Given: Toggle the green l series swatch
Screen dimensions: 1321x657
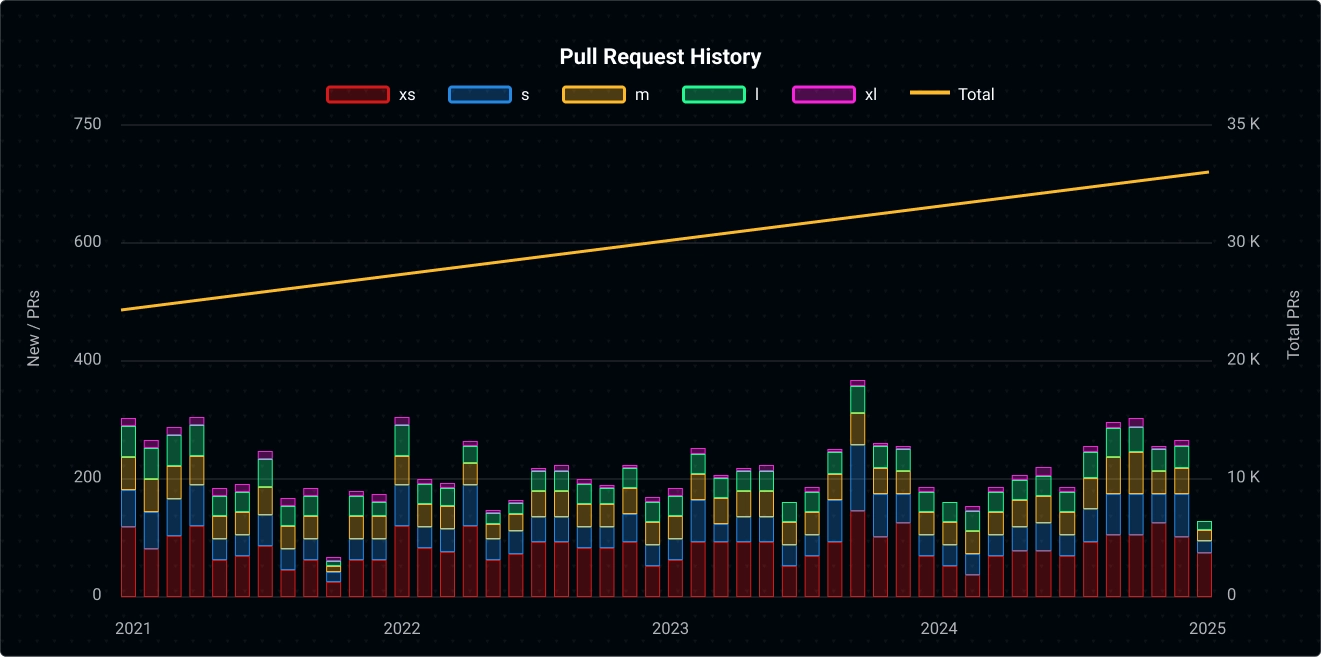Looking at the screenshot, I should (x=714, y=94).
